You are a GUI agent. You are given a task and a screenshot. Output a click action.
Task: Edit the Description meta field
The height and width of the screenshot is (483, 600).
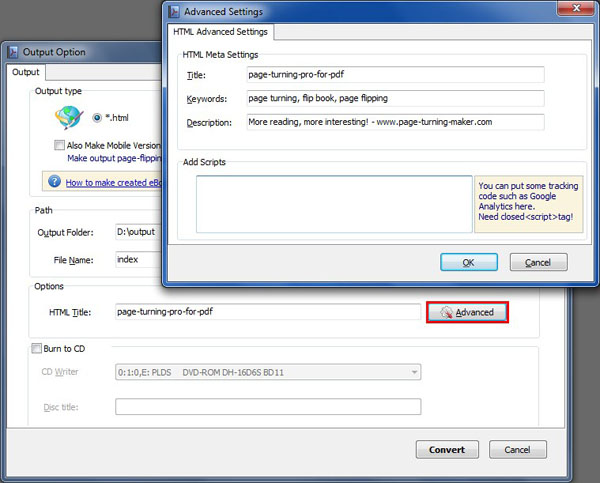[x=395, y=122]
